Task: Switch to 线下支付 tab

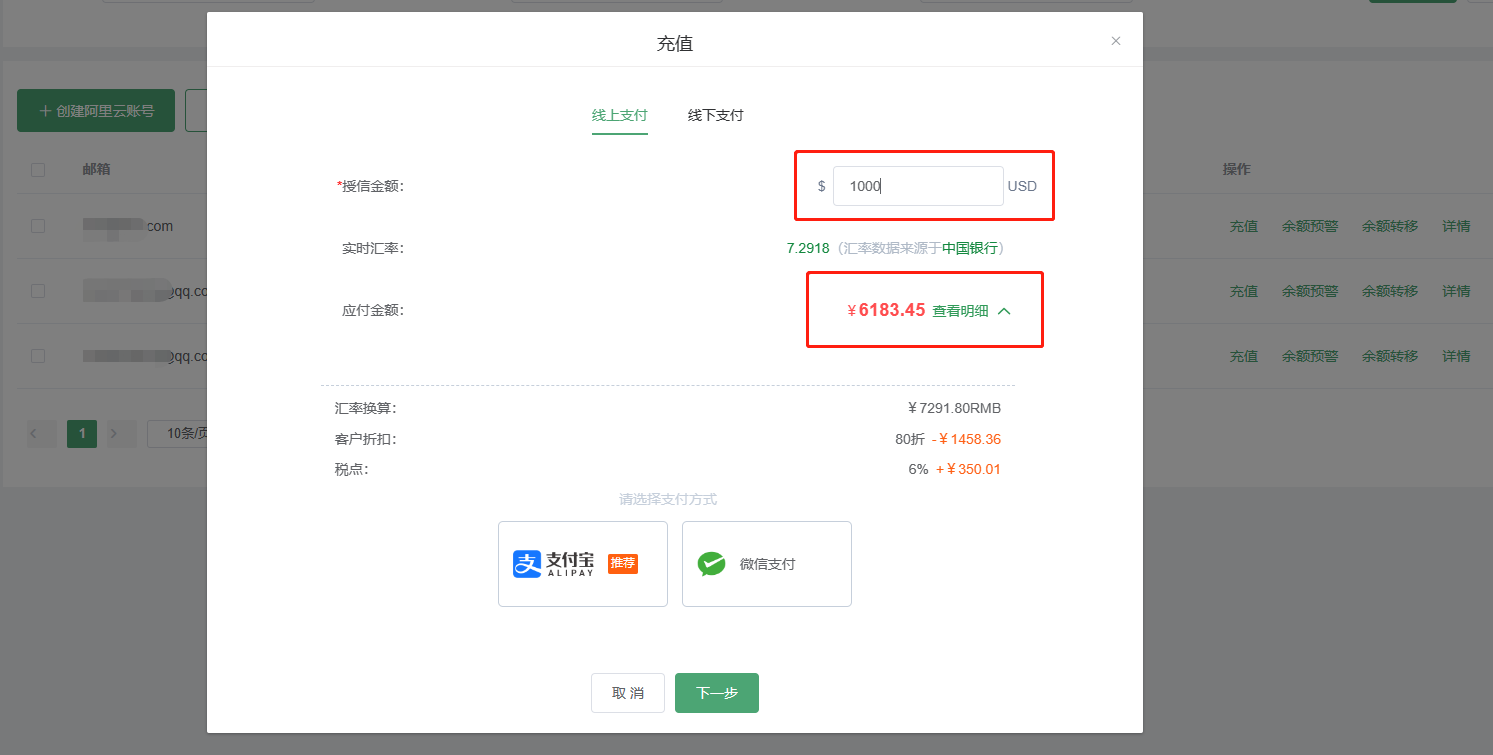Action: pos(715,115)
